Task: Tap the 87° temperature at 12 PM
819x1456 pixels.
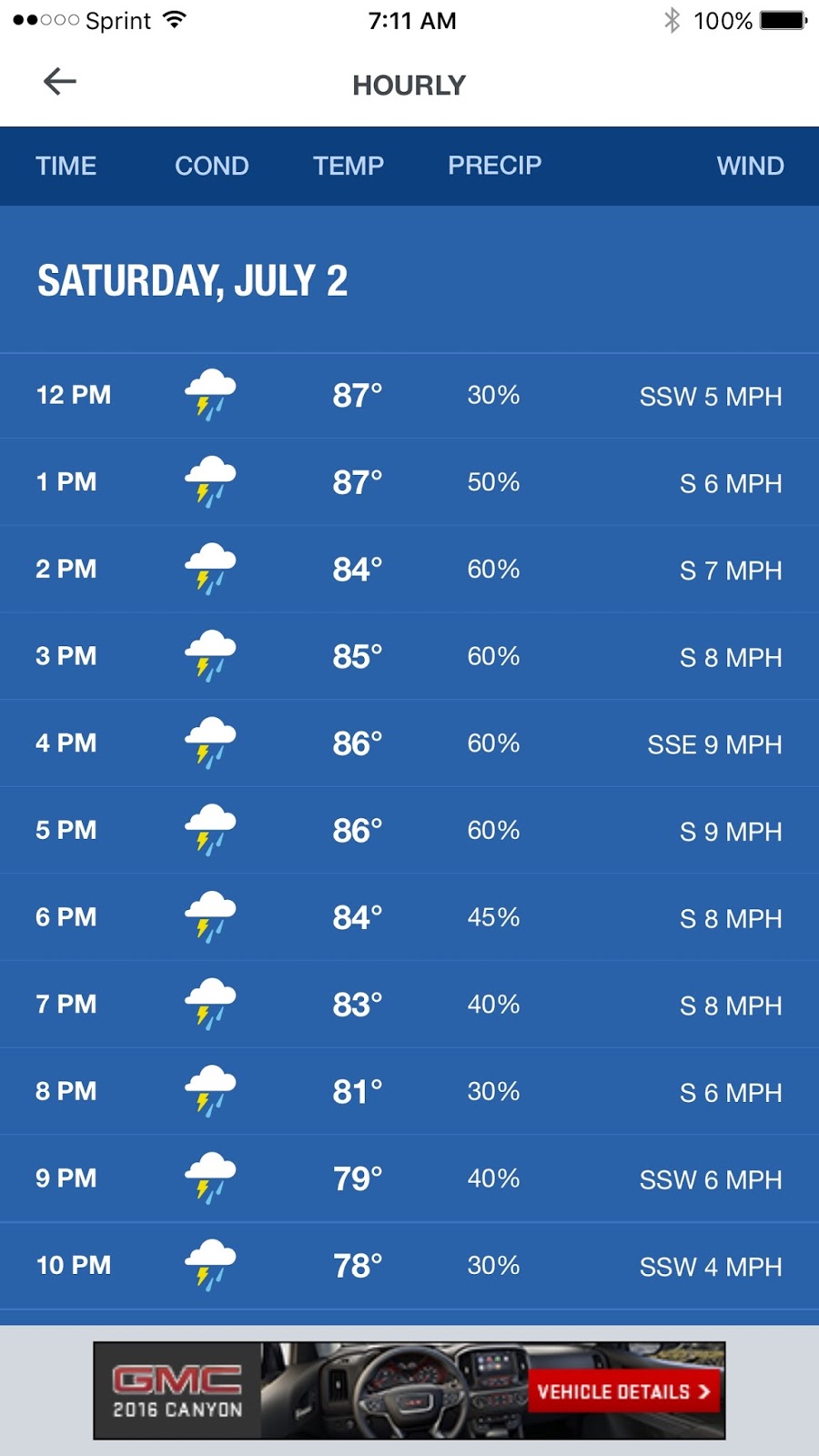Action: (x=357, y=396)
